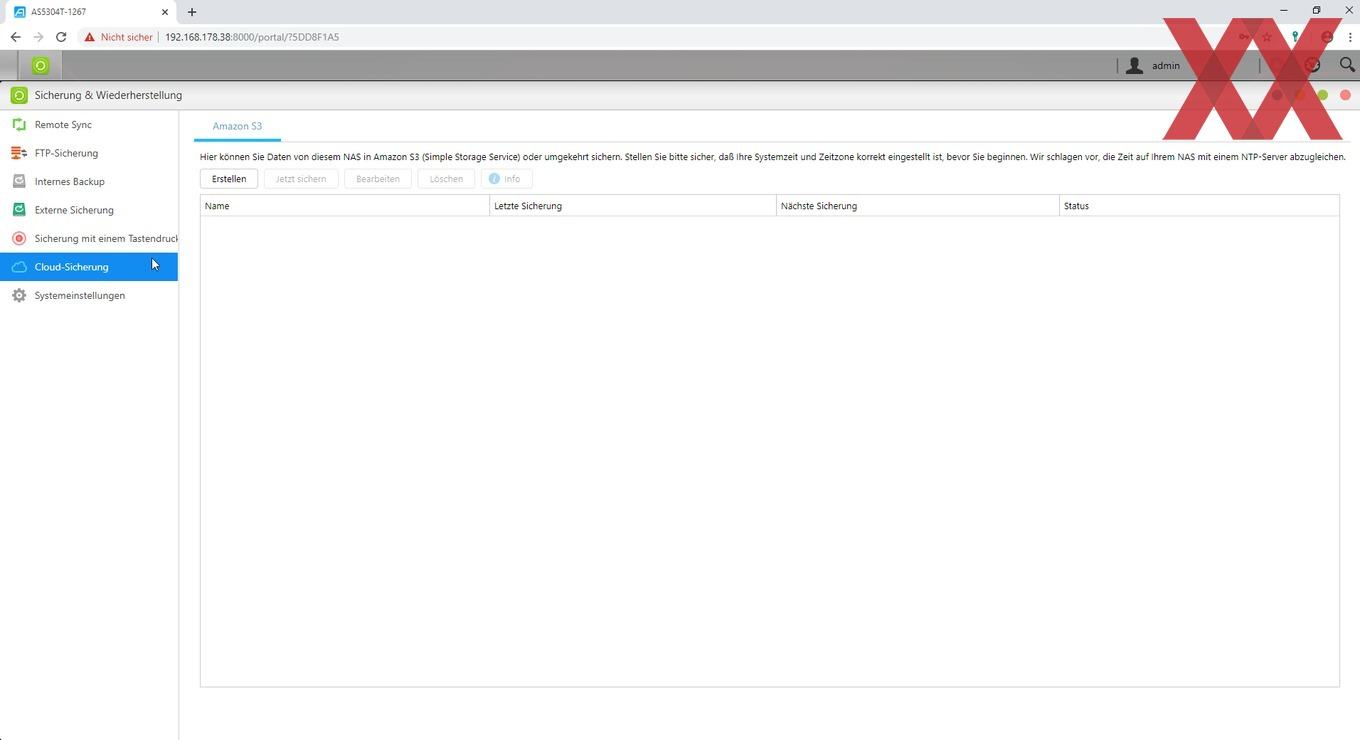The width and height of the screenshot is (1360, 740).
Task: Open the Remote Sync section
Action: pos(89,125)
